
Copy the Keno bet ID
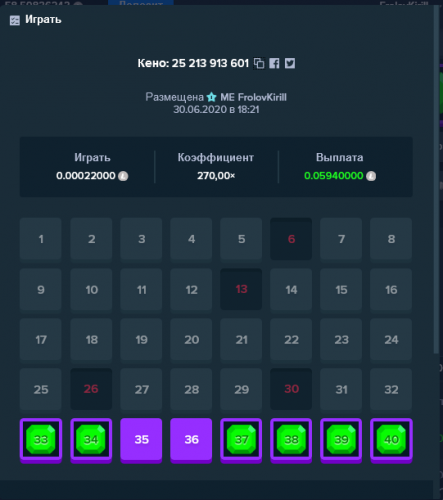(x=259, y=63)
